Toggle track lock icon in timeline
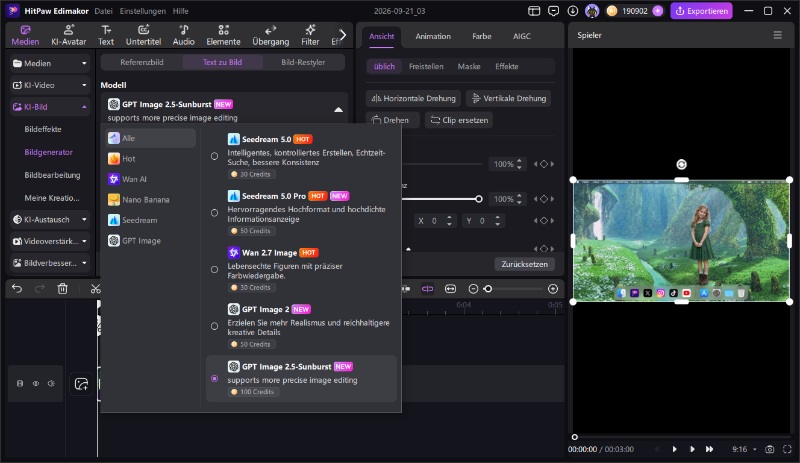The width and height of the screenshot is (800, 463). (20, 383)
